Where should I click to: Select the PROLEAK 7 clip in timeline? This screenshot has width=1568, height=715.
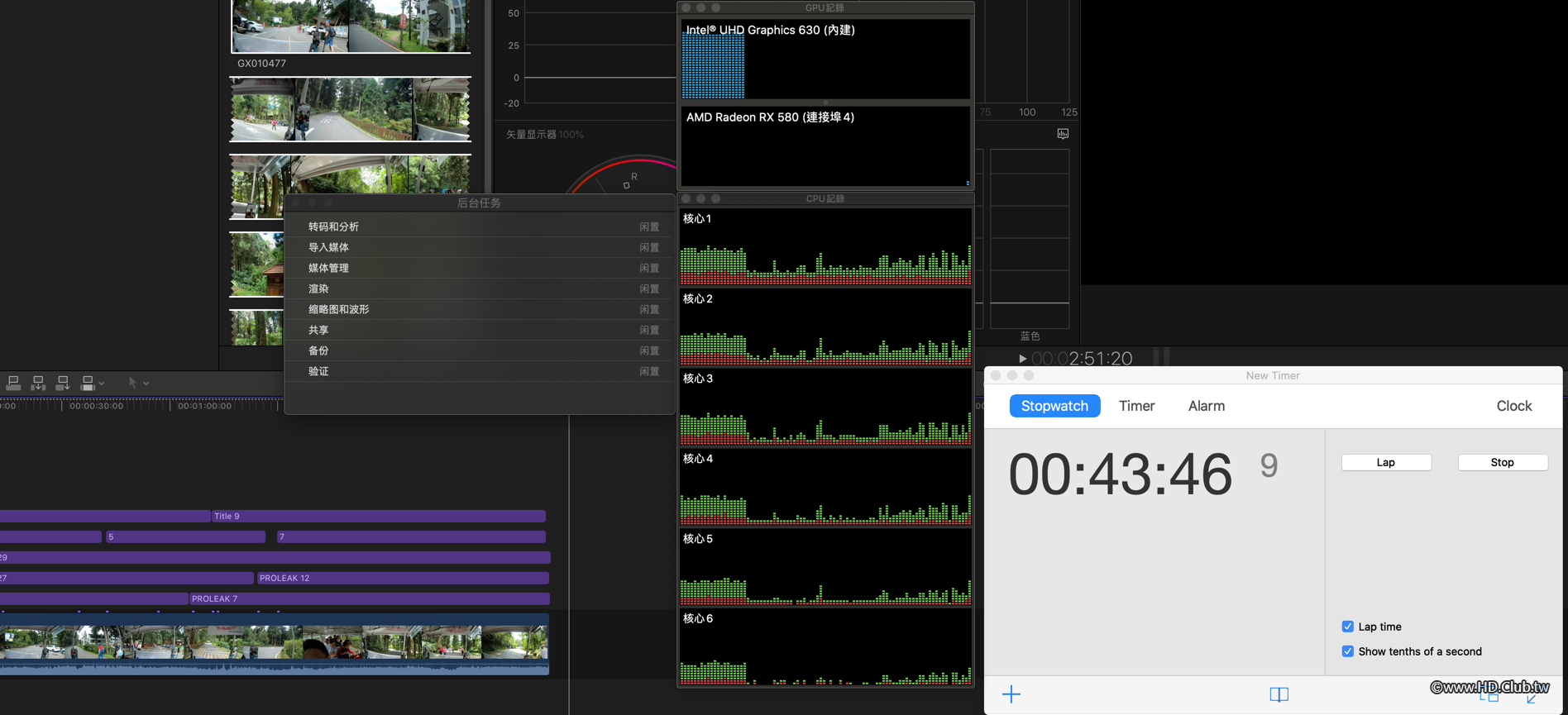[x=369, y=598]
